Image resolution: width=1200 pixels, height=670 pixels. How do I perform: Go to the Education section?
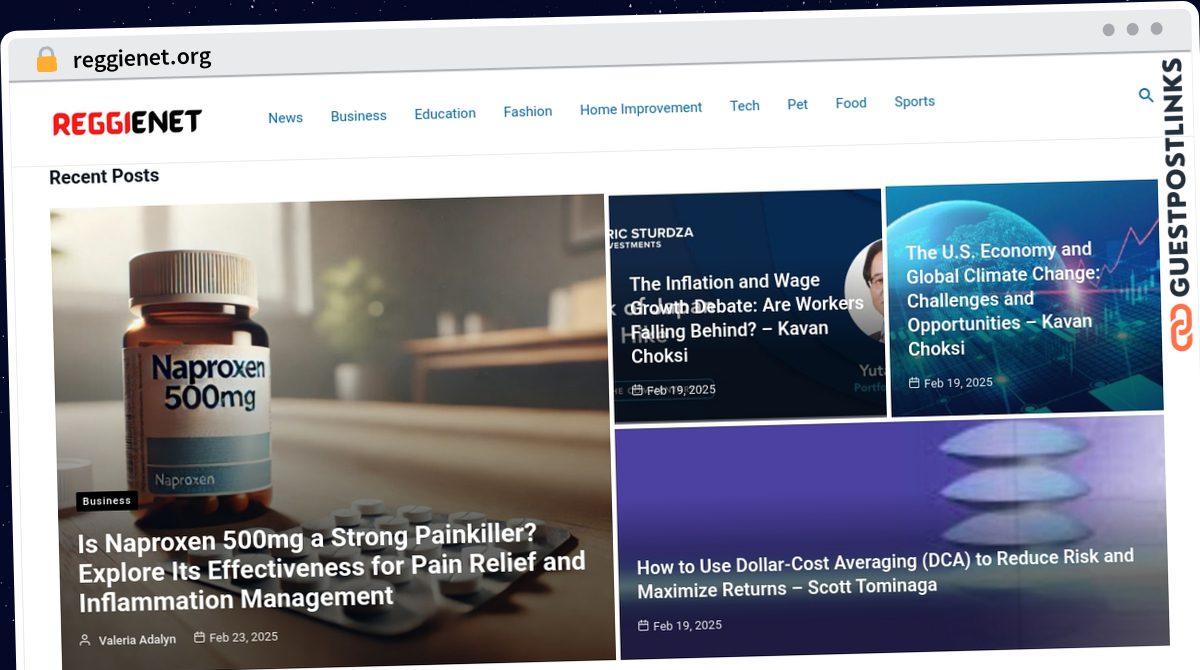(x=445, y=114)
